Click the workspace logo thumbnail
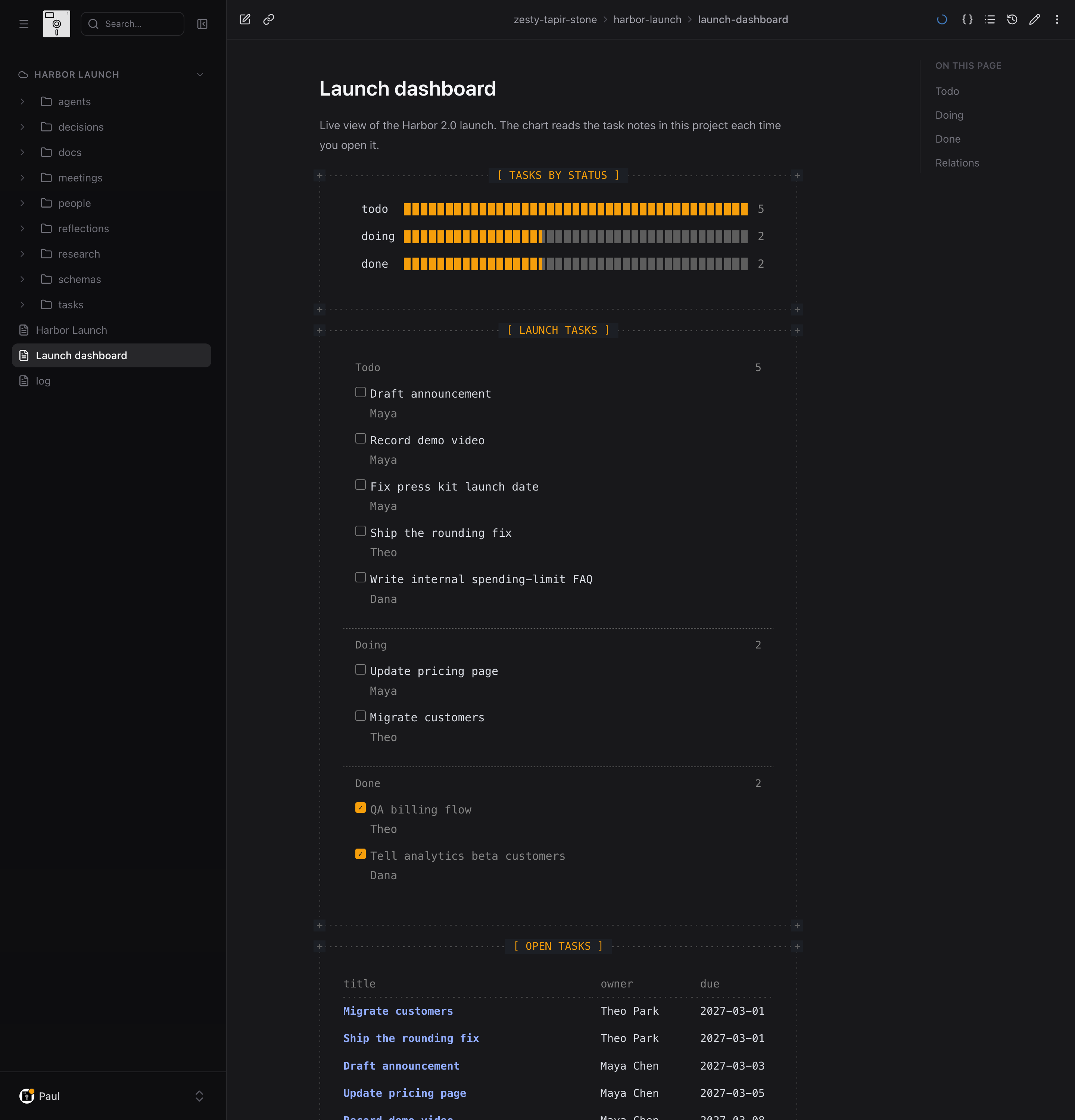 56,24
